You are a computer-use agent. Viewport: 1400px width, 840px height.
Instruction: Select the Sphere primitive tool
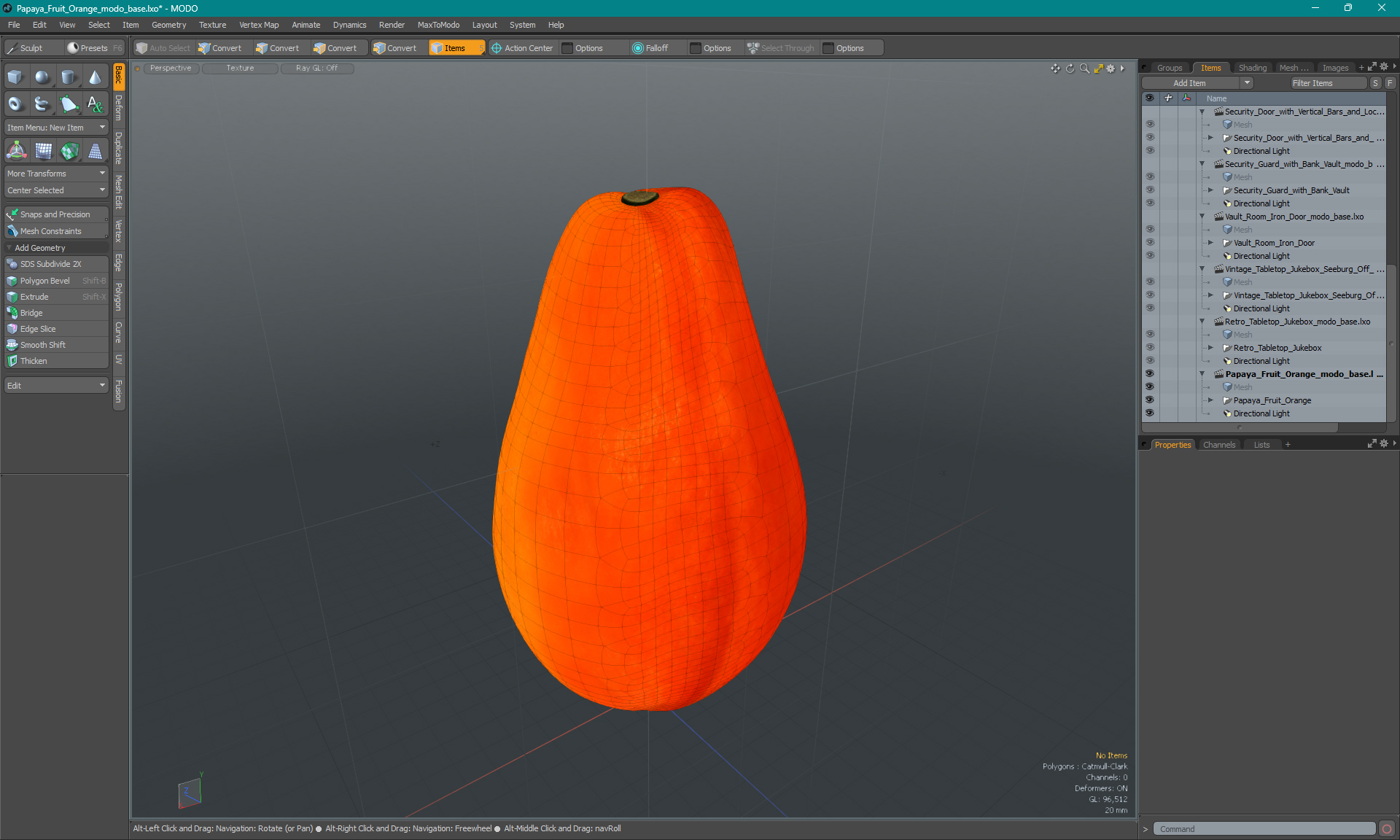(x=42, y=77)
